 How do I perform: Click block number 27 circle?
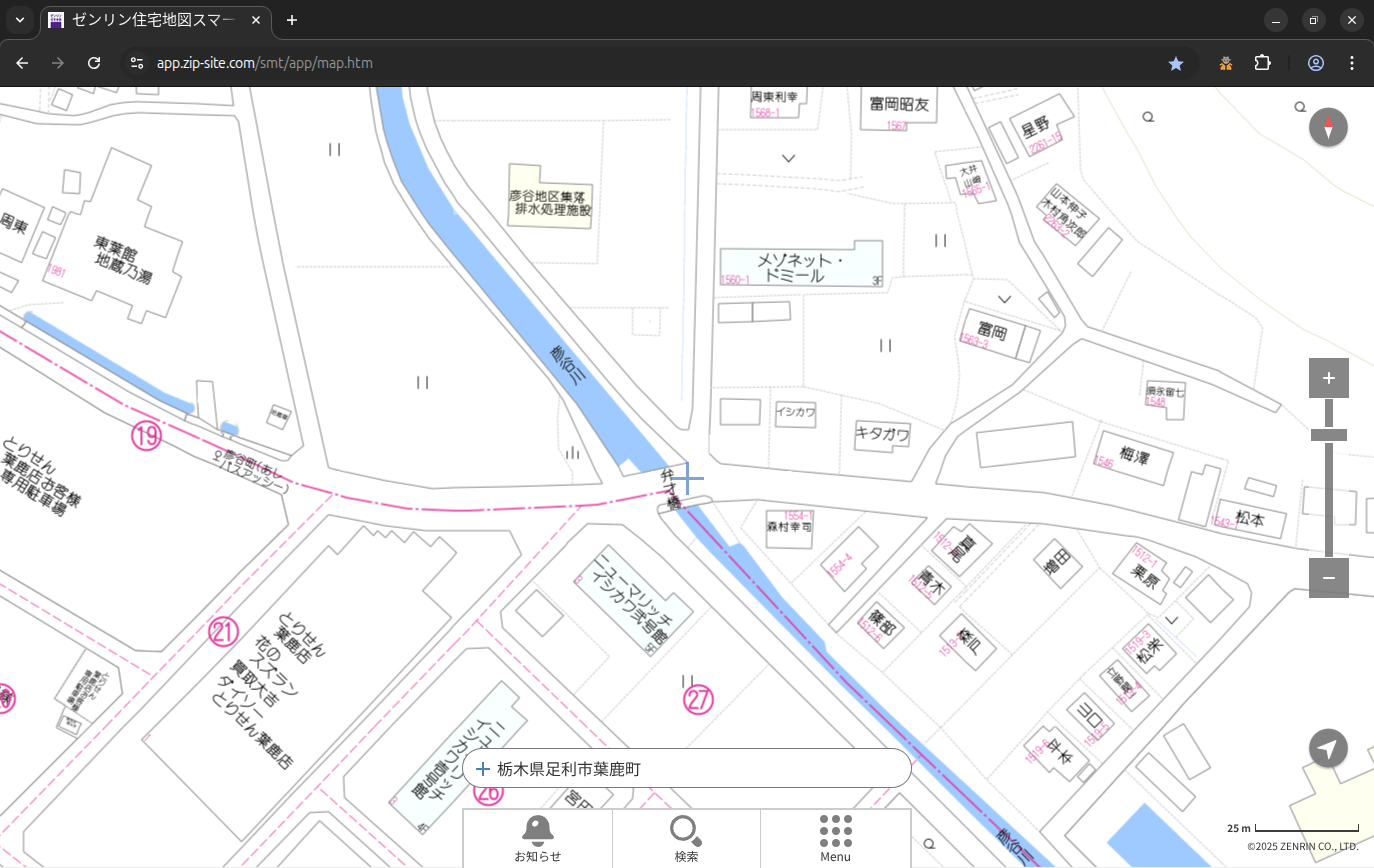(x=698, y=700)
